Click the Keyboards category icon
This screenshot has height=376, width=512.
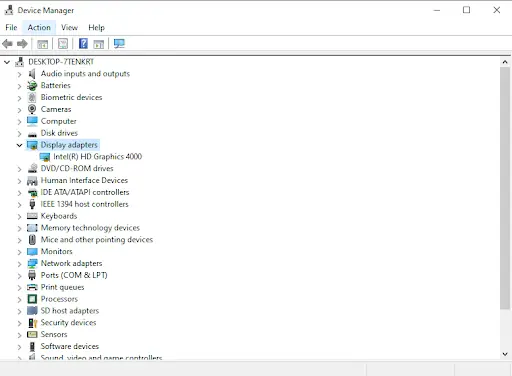(x=32, y=216)
